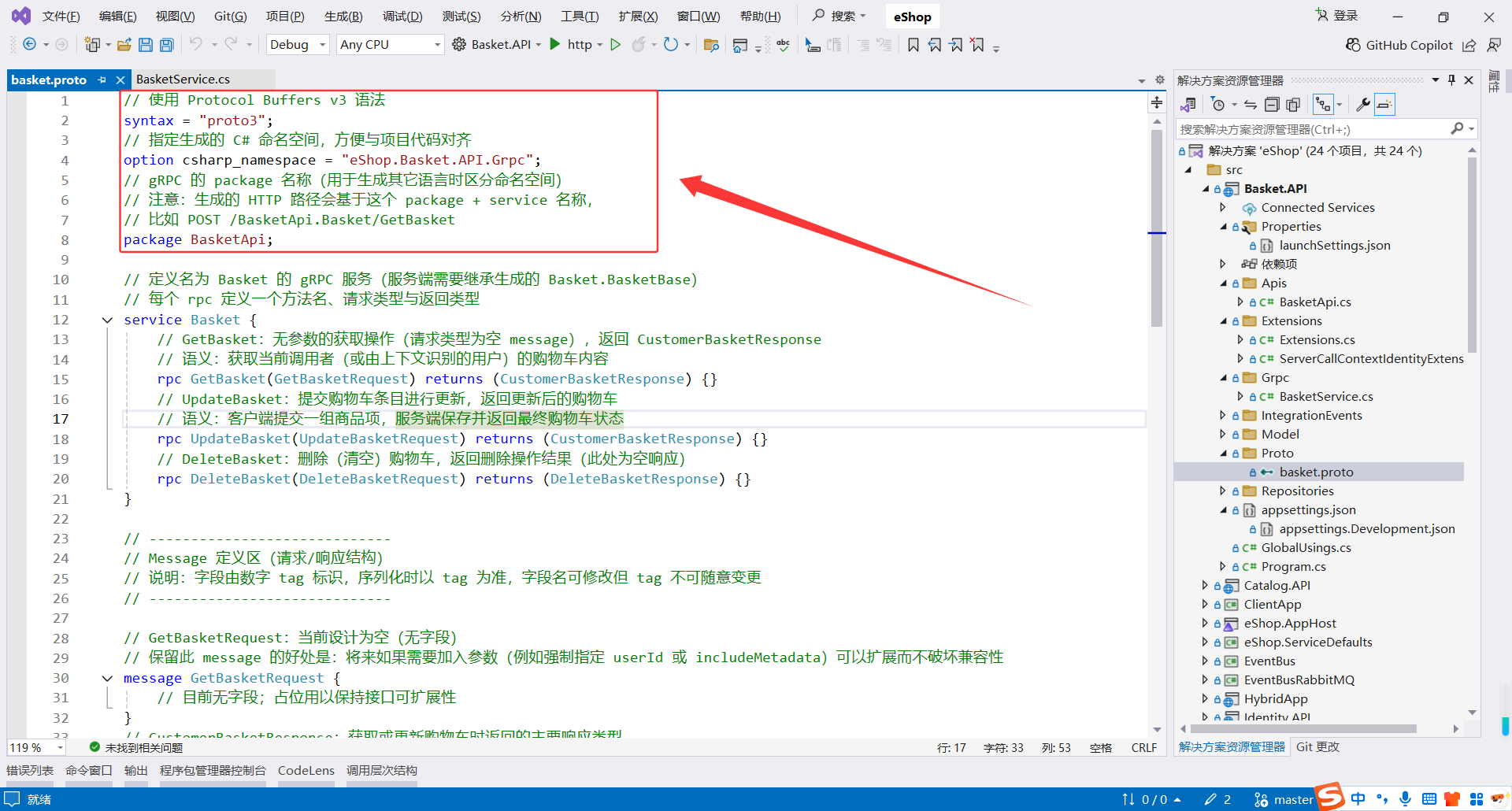Image resolution: width=1512 pixels, height=811 pixels.
Task: Click the Save All icon
Action: [166, 45]
